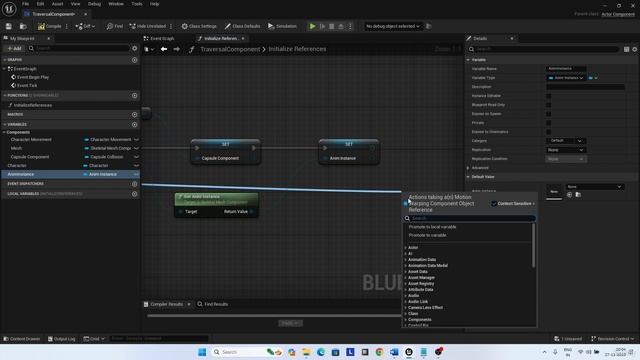Image resolution: width=640 pixels, height=360 pixels.
Task: Add a local variable with plus icon
Action: (x=135, y=194)
